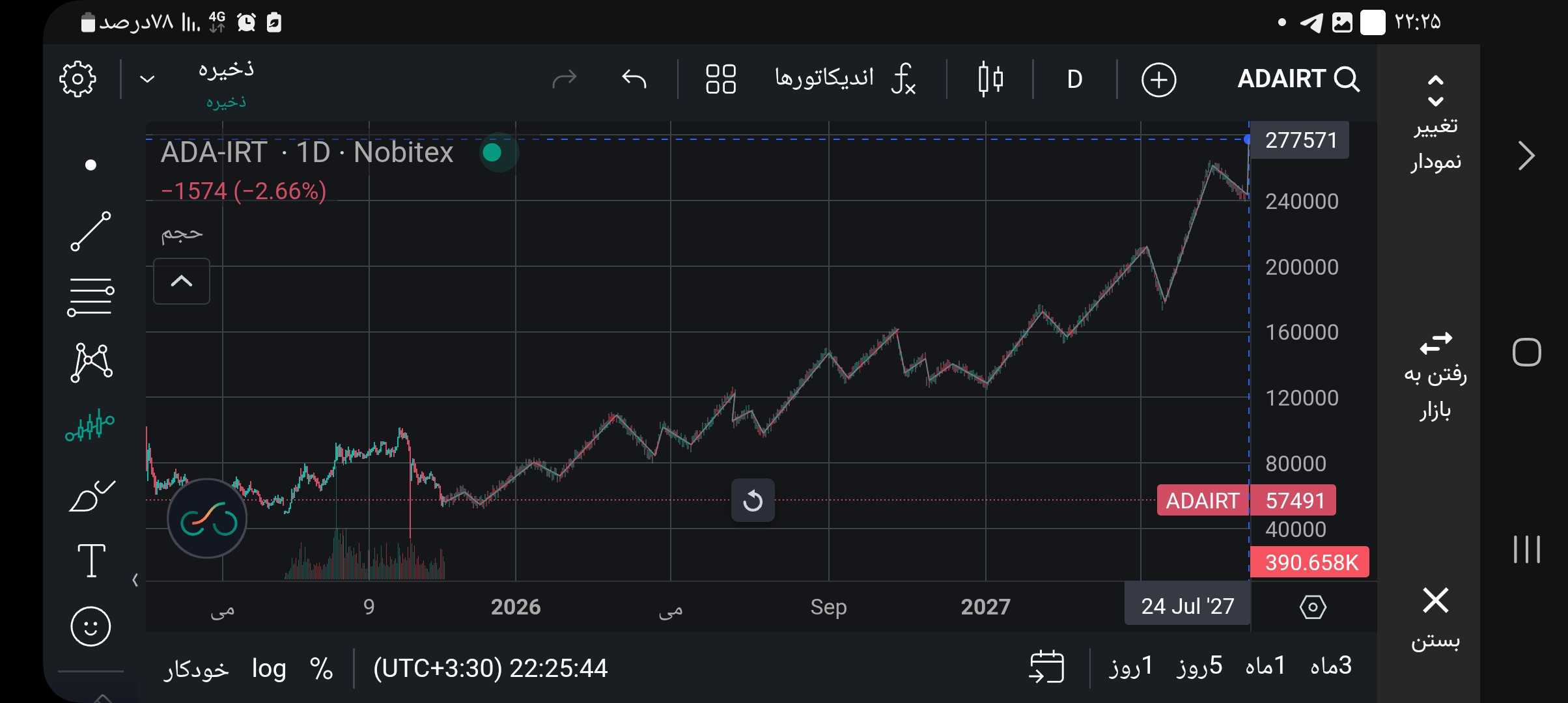Viewport: 1568px width, 703px height.
Task: Open the emoji stickers tool
Action: (x=91, y=626)
